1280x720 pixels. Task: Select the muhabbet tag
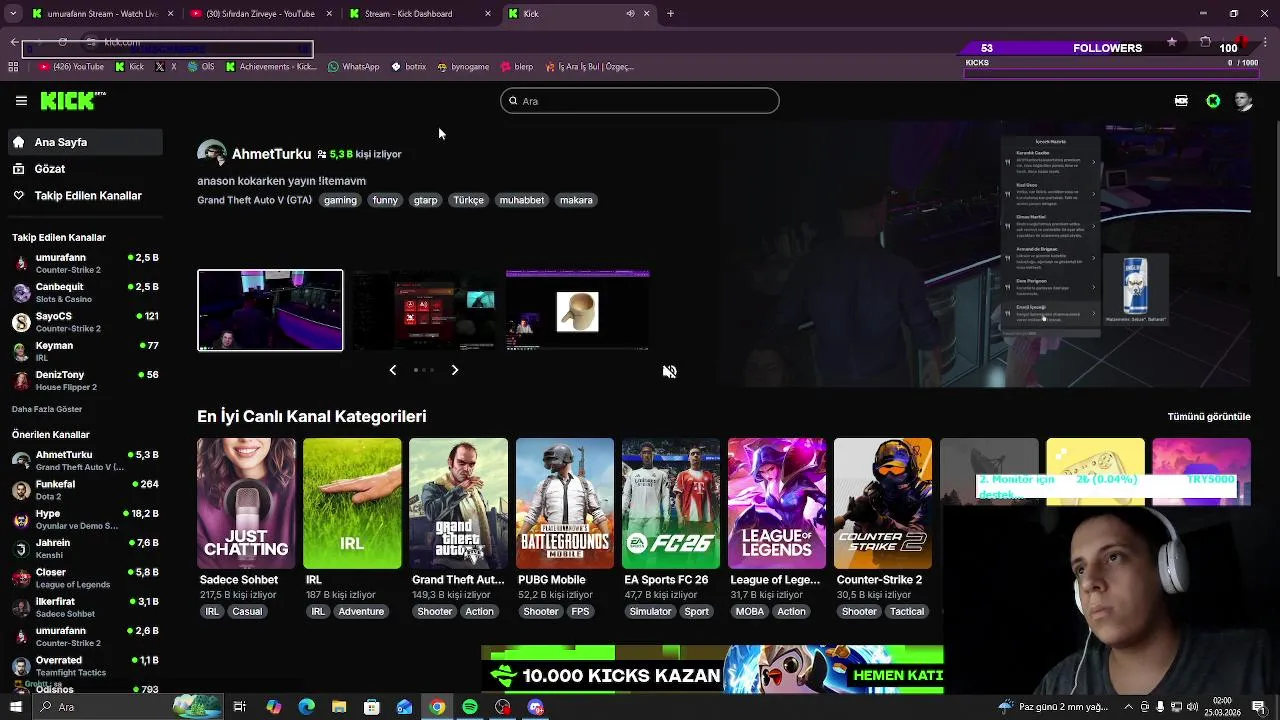(522, 200)
